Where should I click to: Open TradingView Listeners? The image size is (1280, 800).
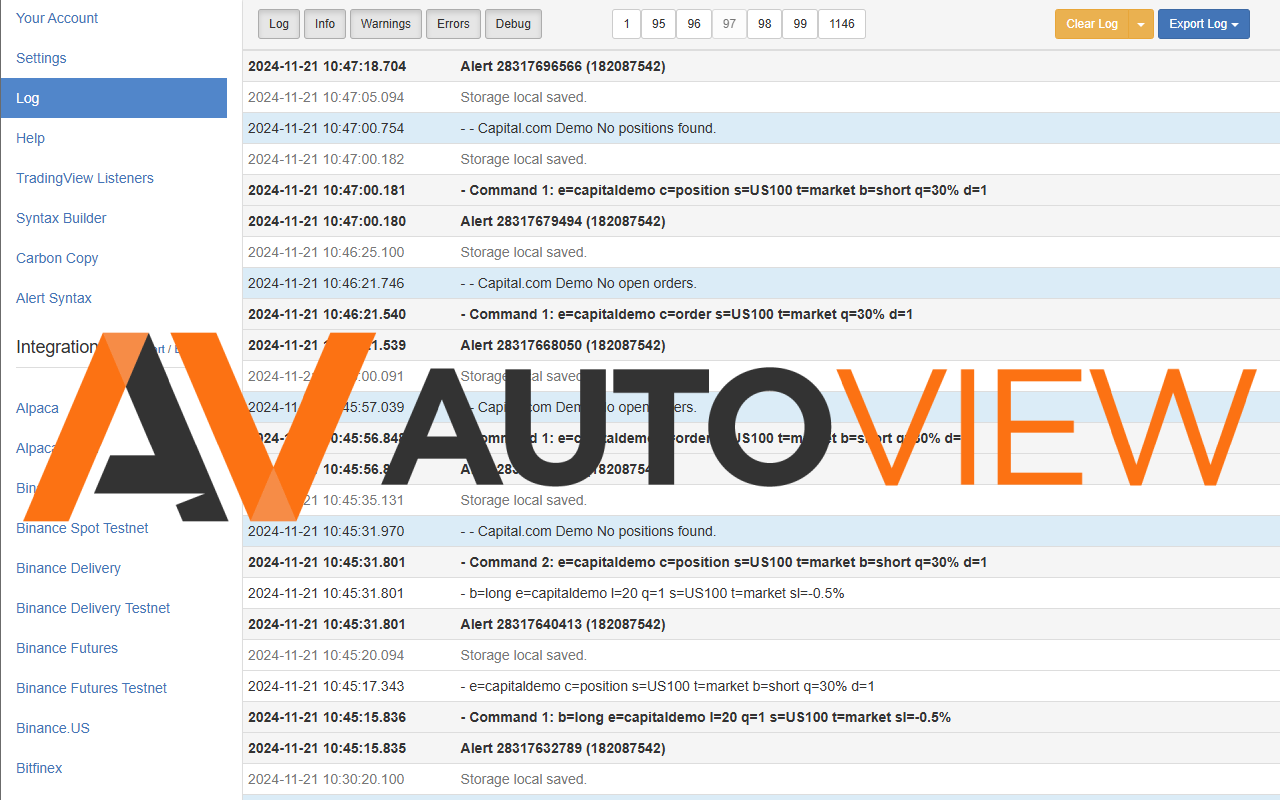pos(84,177)
